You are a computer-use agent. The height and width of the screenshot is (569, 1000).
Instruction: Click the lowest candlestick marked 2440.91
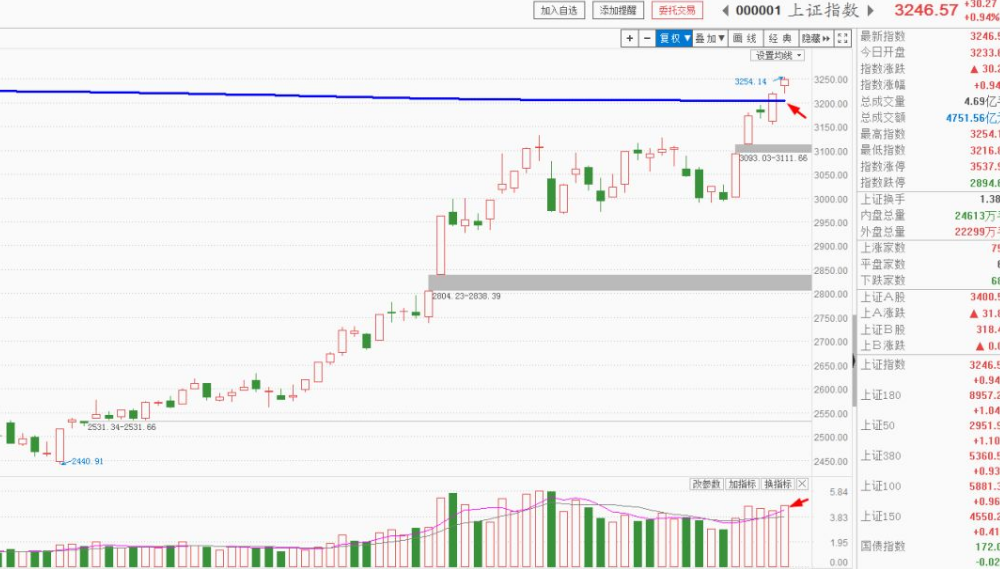tap(60, 445)
